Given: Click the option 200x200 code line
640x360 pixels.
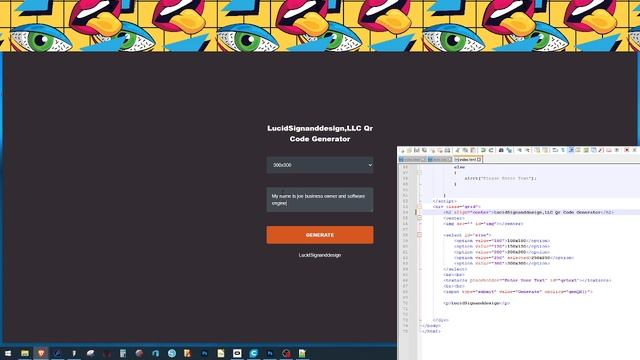Looking at the screenshot, I should pyautogui.click(x=502, y=252).
